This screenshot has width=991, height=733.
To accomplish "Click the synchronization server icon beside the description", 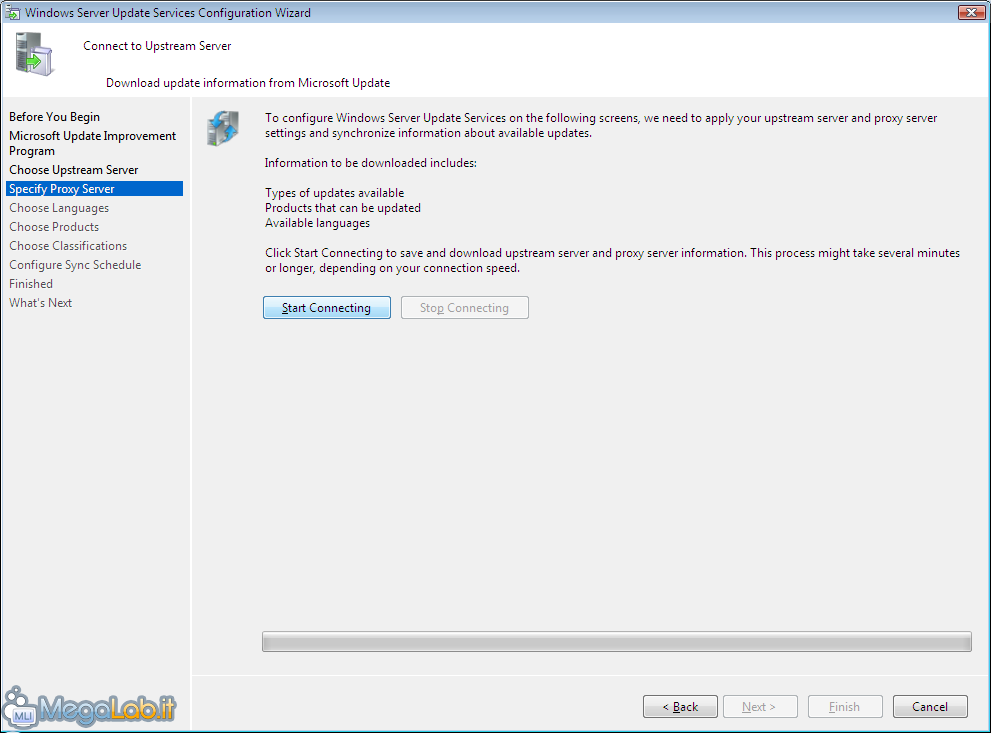I will 223,128.
